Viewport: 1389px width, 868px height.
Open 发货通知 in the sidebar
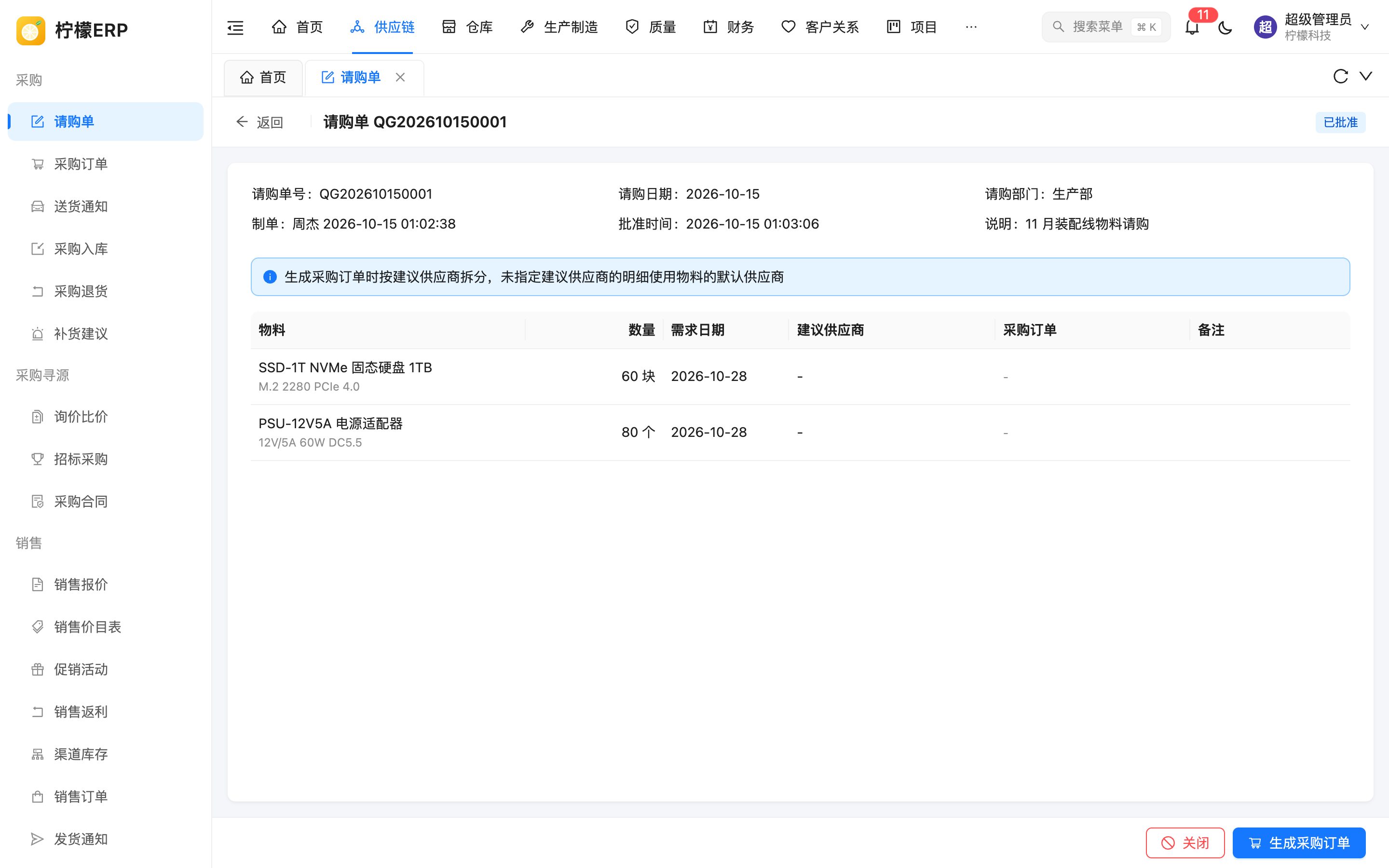[x=106, y=839]
